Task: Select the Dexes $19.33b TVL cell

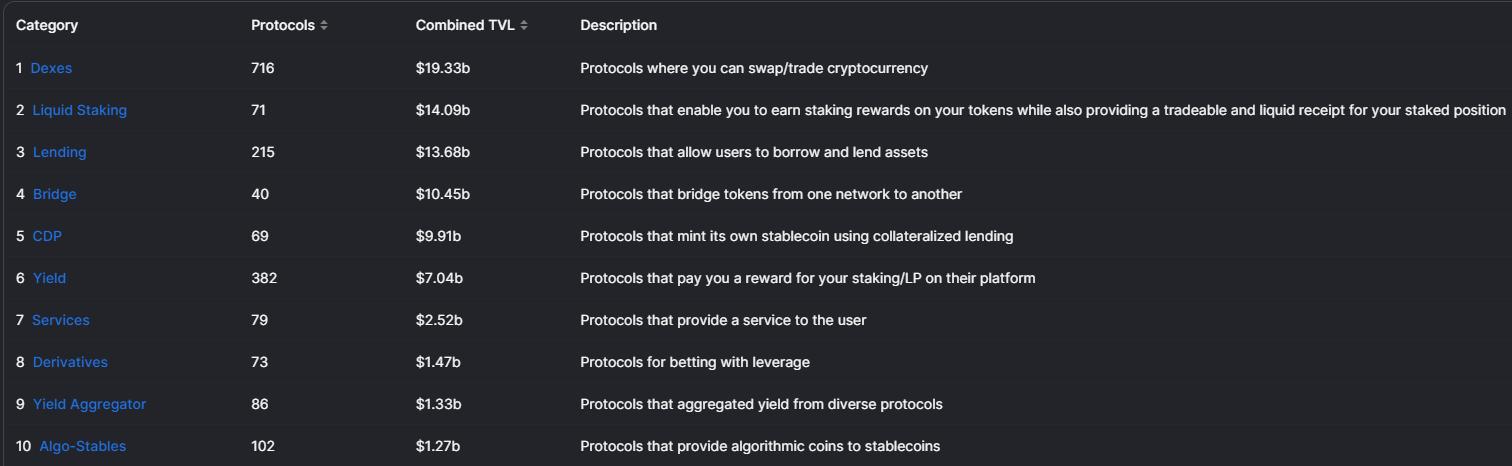Action: click(x=443, y=68)
